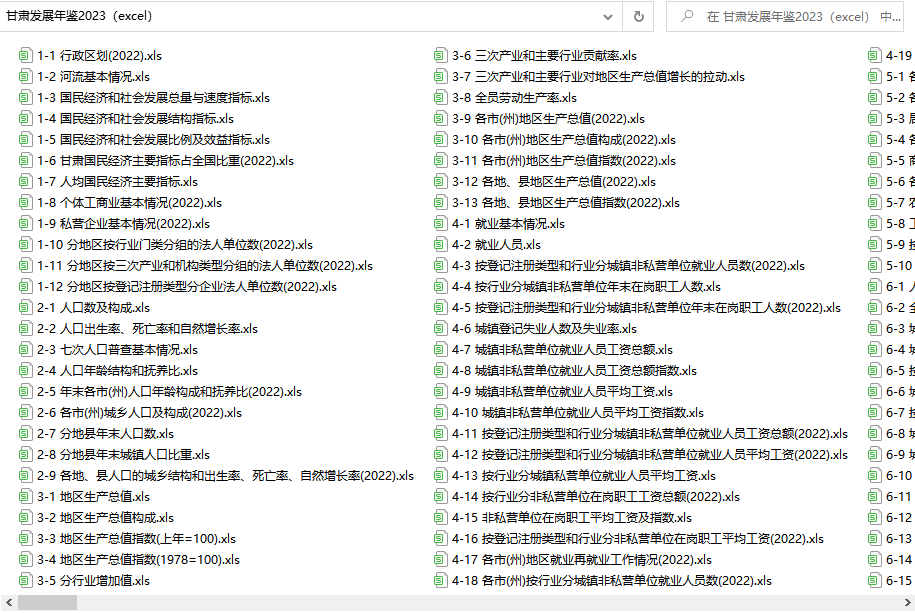
Task: Select file icon of 4-2 就业人员.xls
Action: pyautogui.click(x=440, y=245)
